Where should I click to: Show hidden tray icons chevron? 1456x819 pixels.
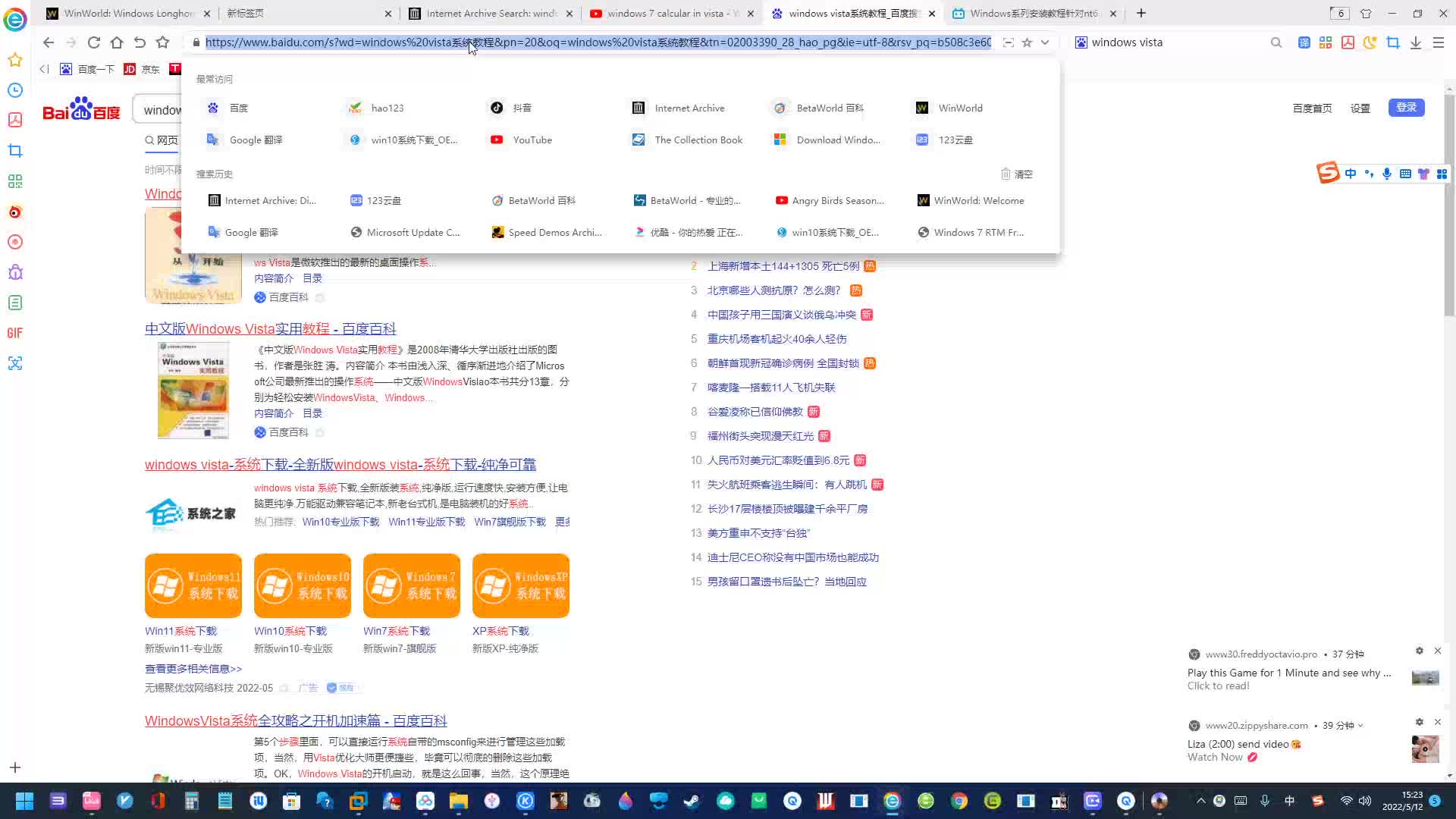(x=1200, y=801)
